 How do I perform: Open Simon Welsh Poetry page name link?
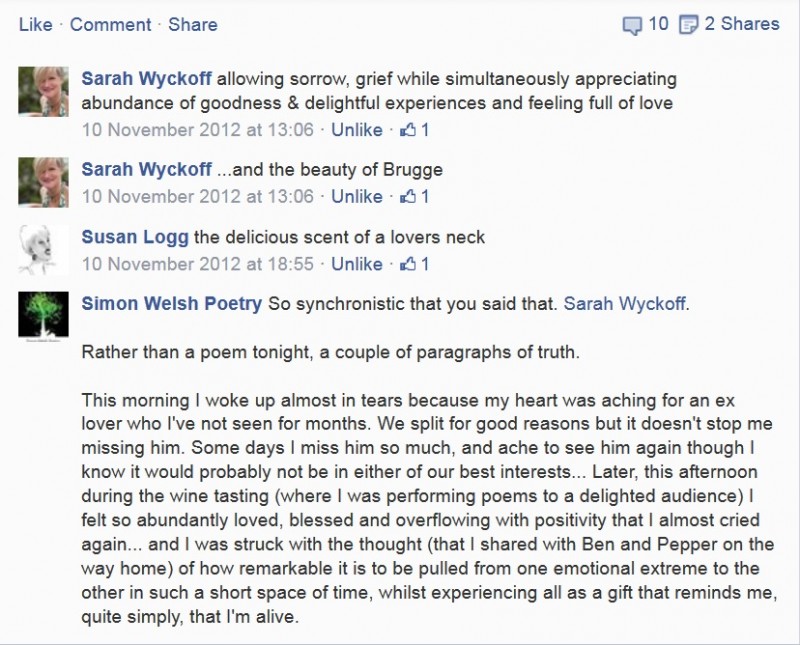(171, 304)
